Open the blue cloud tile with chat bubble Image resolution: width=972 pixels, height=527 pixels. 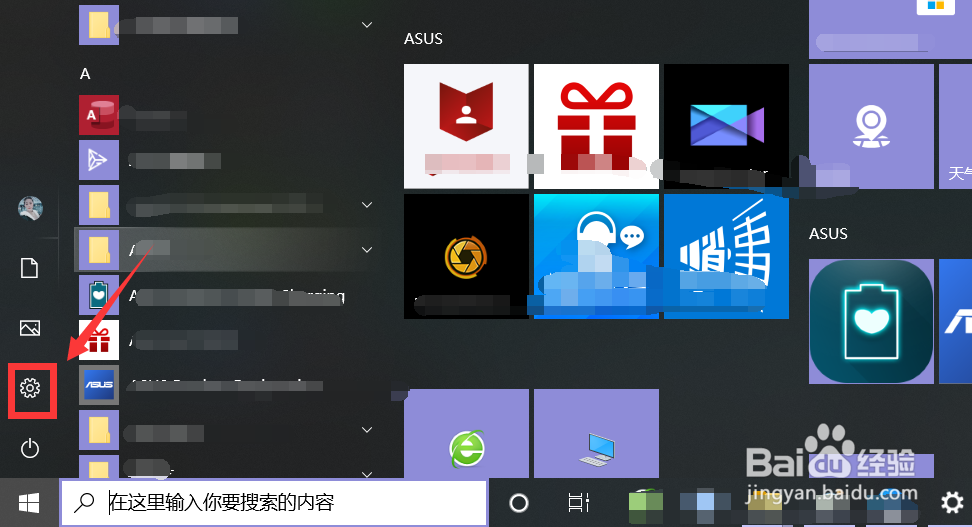(596, 256)
